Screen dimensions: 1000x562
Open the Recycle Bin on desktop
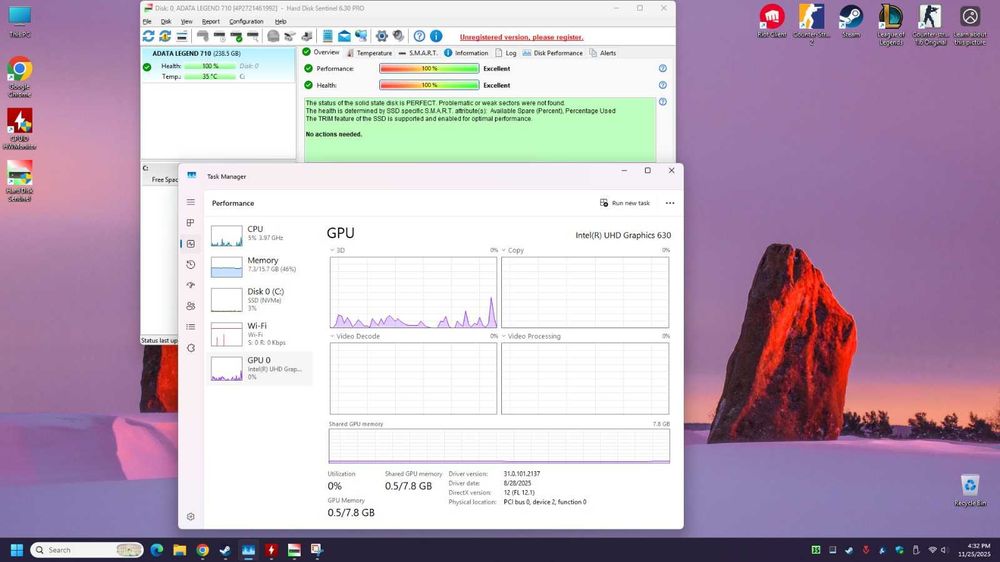(970, 490)
